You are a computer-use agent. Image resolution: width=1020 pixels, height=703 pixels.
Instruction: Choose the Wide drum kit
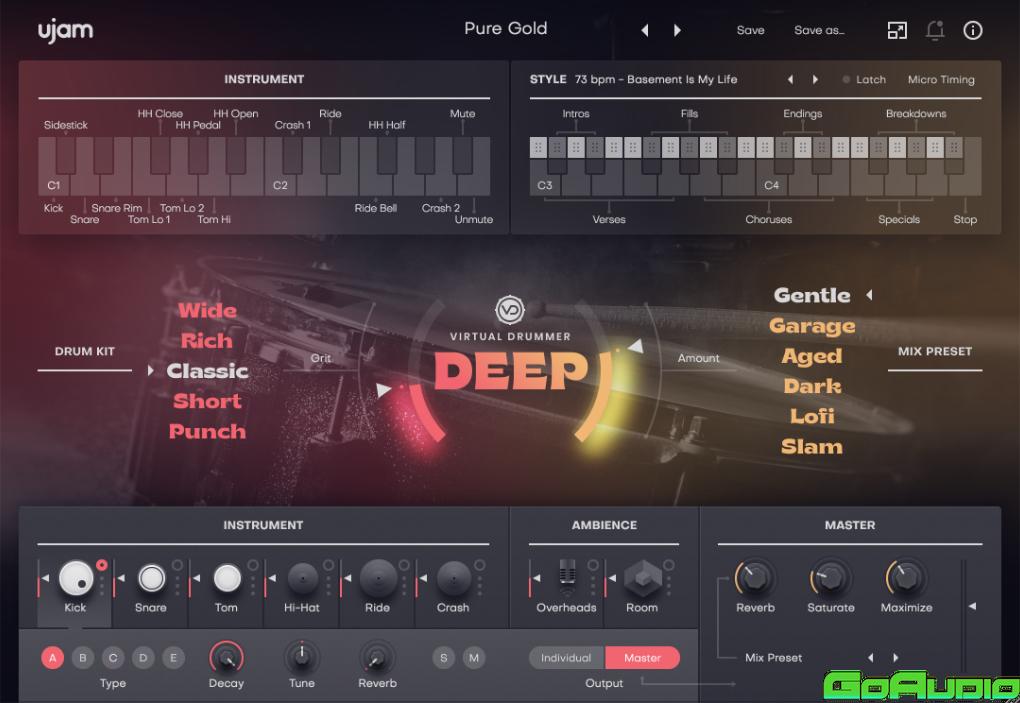208,310
